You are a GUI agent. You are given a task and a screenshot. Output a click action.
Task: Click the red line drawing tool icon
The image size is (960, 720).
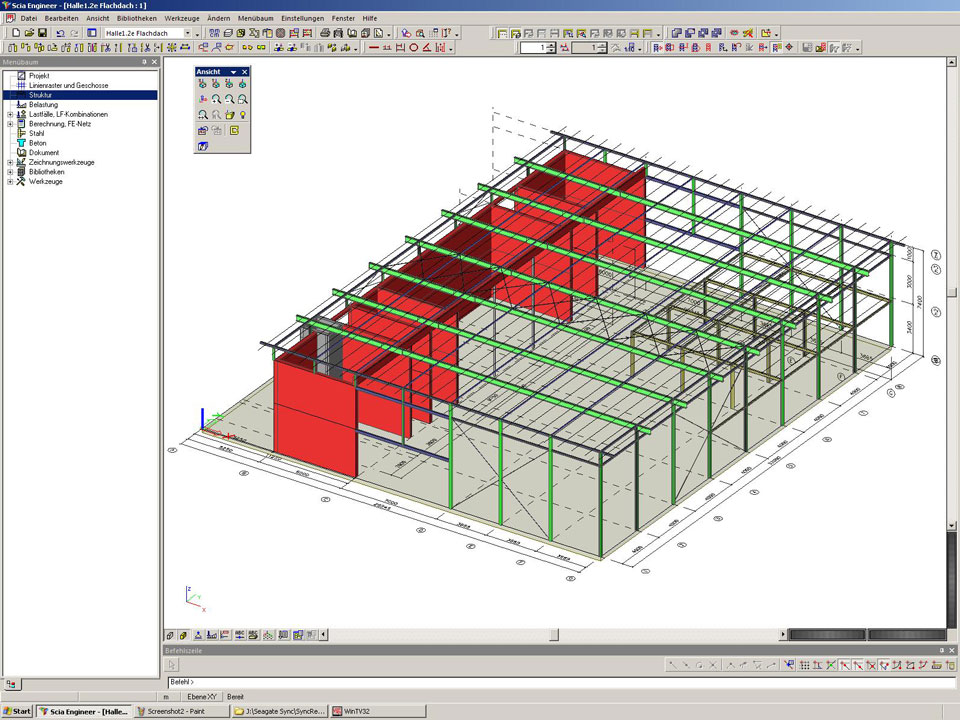(x=375, y=47)
